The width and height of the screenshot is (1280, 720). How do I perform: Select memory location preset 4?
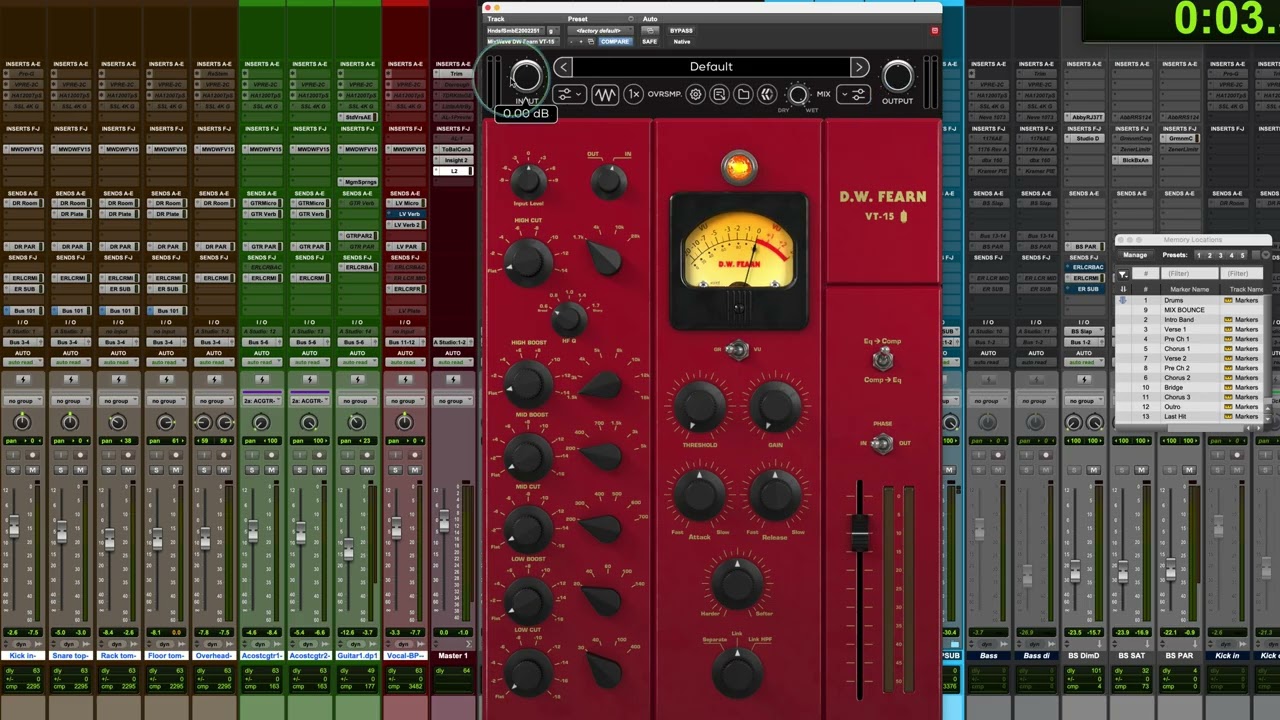point(1232,255)
